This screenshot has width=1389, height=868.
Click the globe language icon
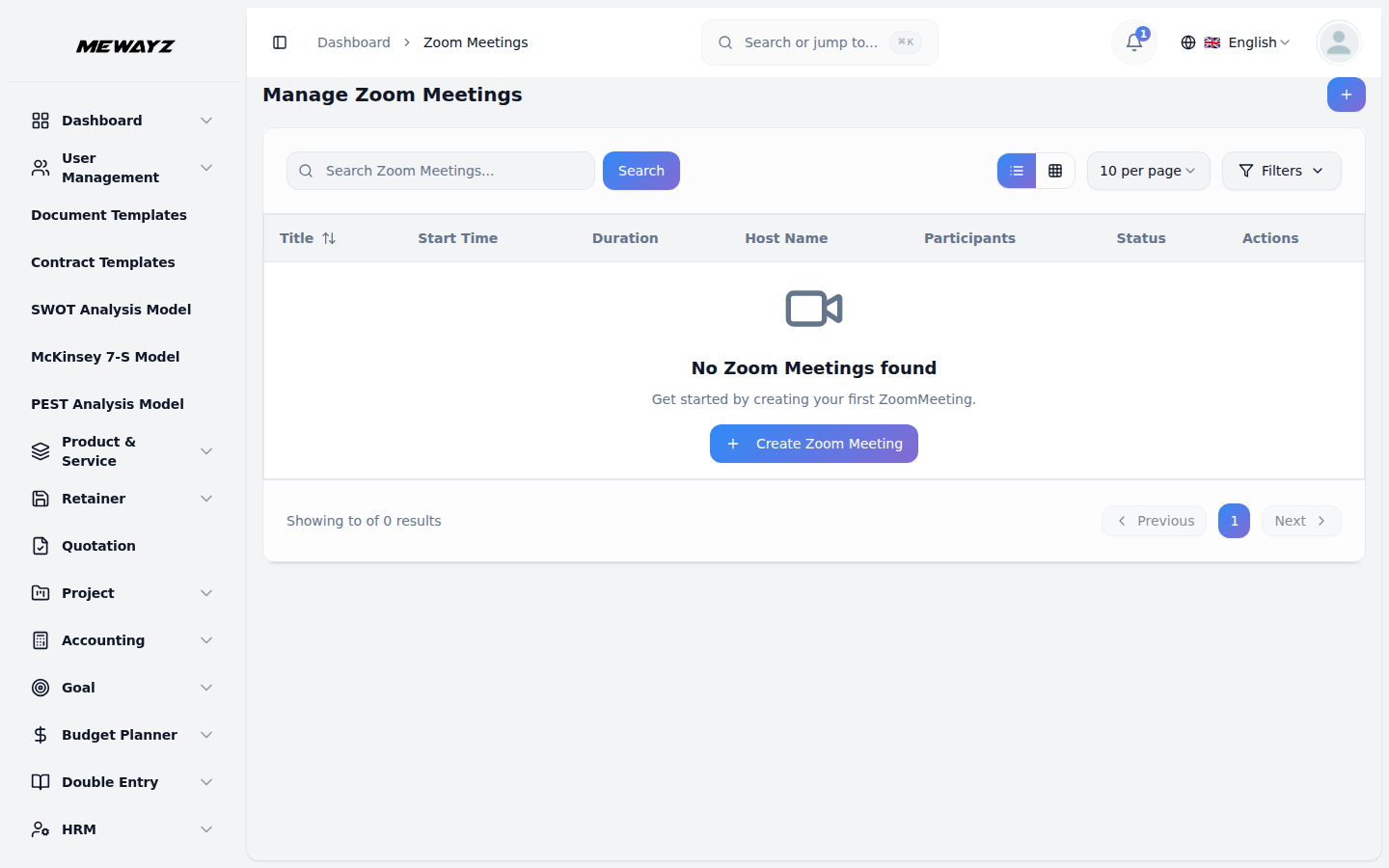(x=1187, y=42)
